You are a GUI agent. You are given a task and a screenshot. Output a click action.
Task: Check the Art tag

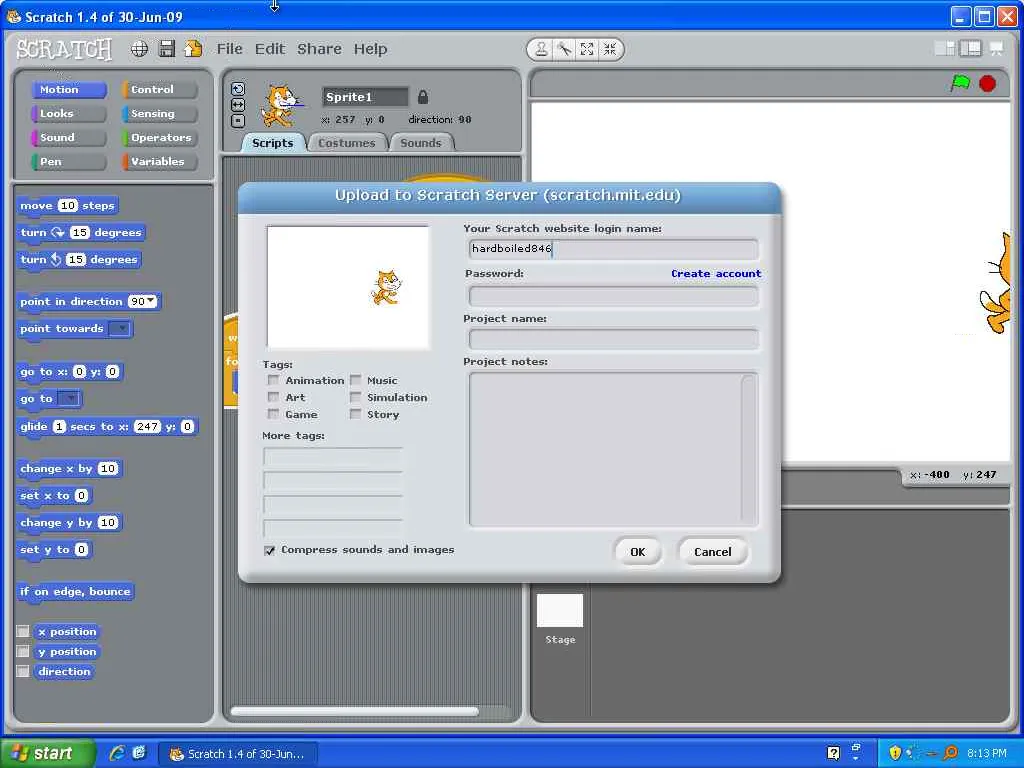[274, 397]
